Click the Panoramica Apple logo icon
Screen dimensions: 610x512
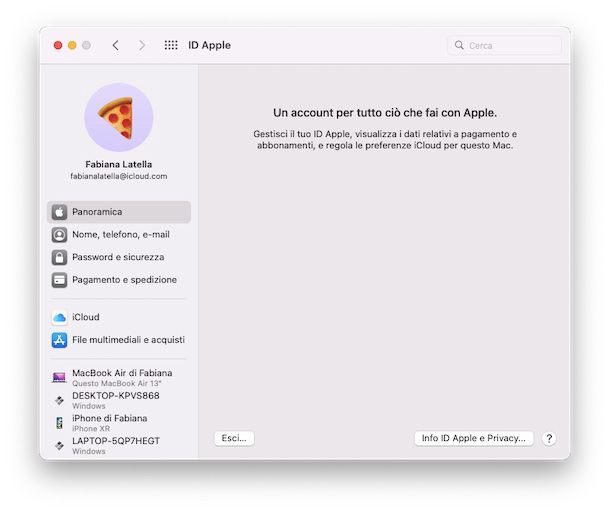[59, 212]
